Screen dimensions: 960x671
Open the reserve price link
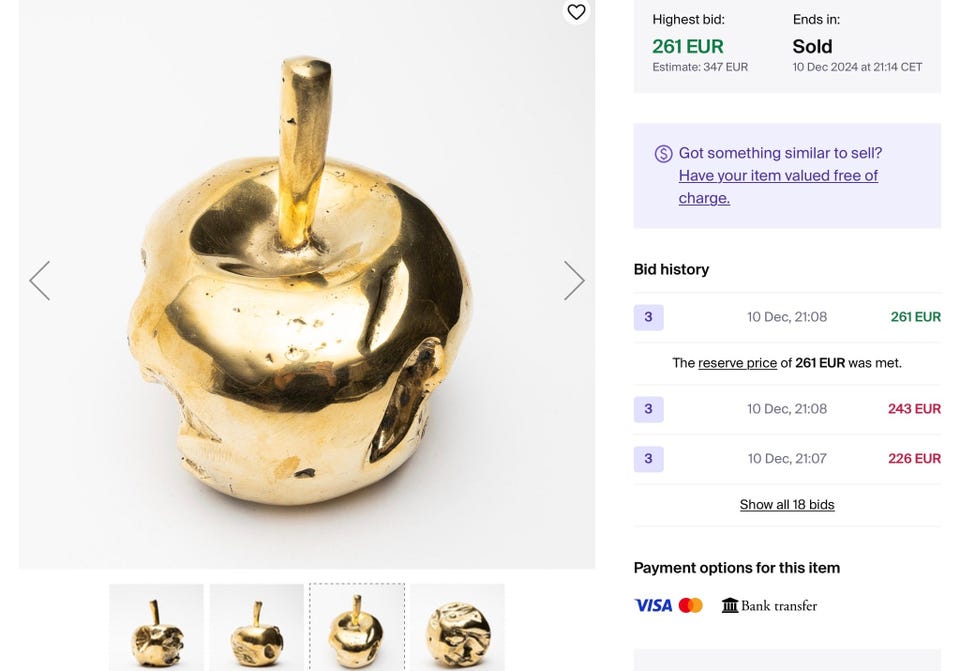click(x=737, y=363)
